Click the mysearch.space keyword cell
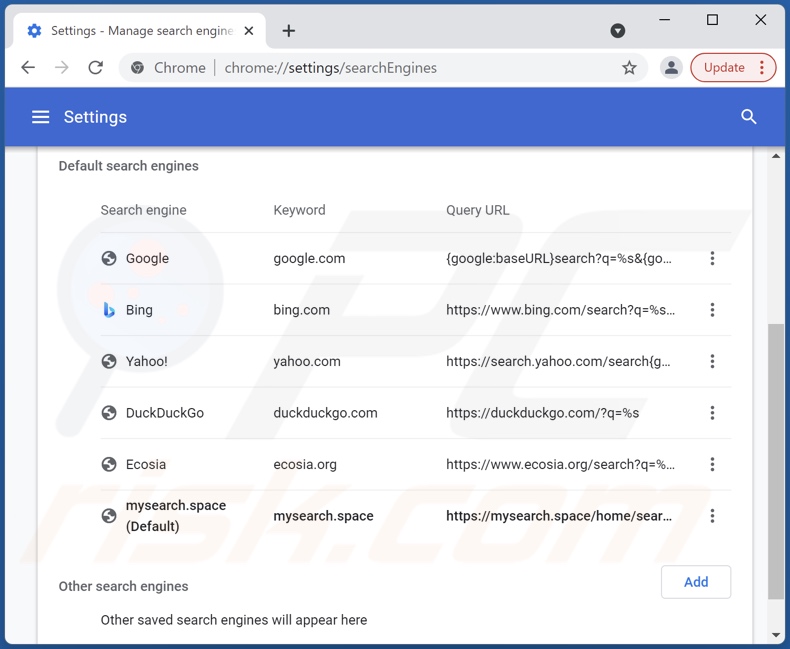Screen dimensions: 790x649 tap(323, 515)
